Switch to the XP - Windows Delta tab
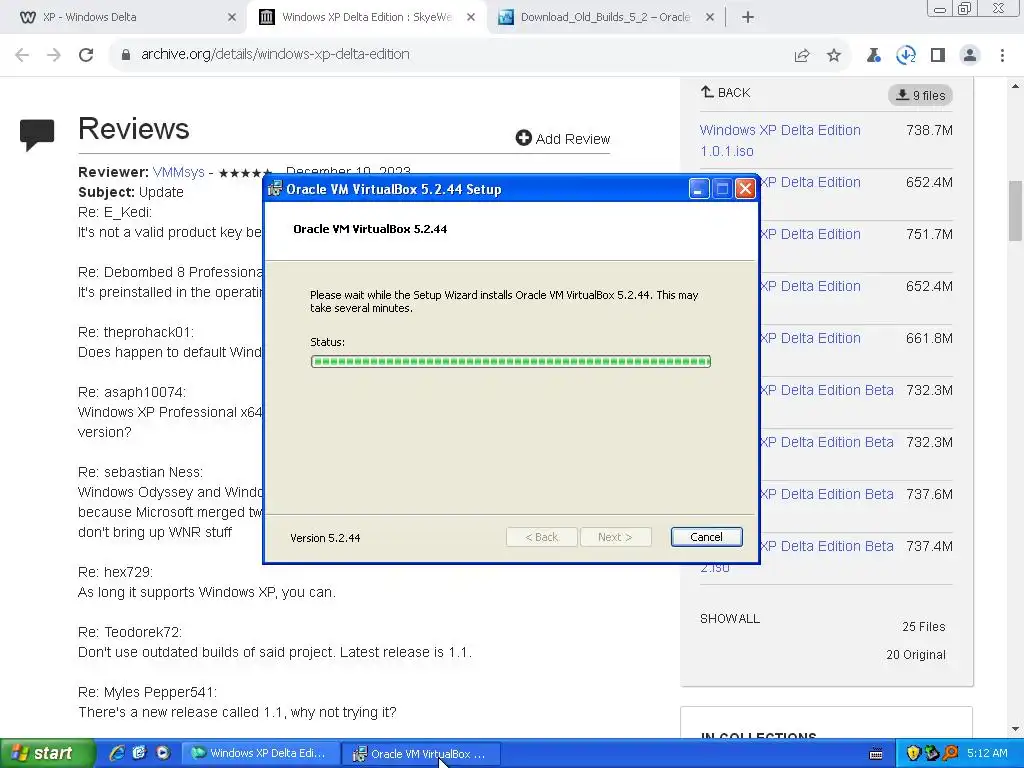The height and width of the screenshot is (768, 1024). point(124,18)
